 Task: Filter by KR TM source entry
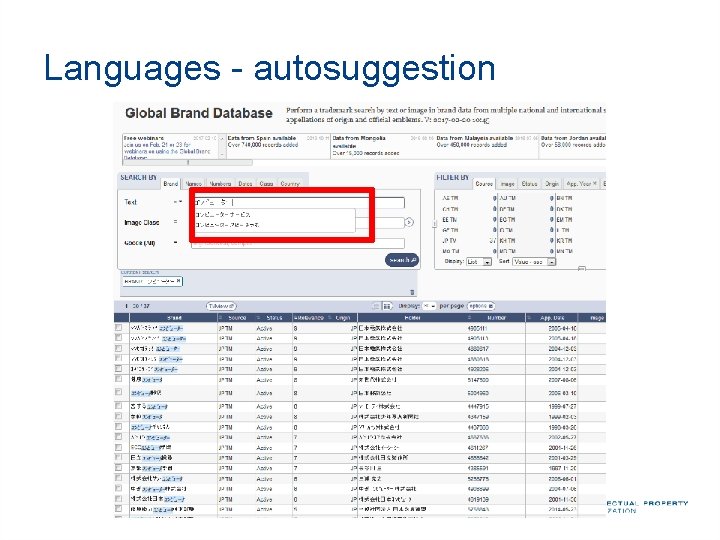(x=564, y=241)
